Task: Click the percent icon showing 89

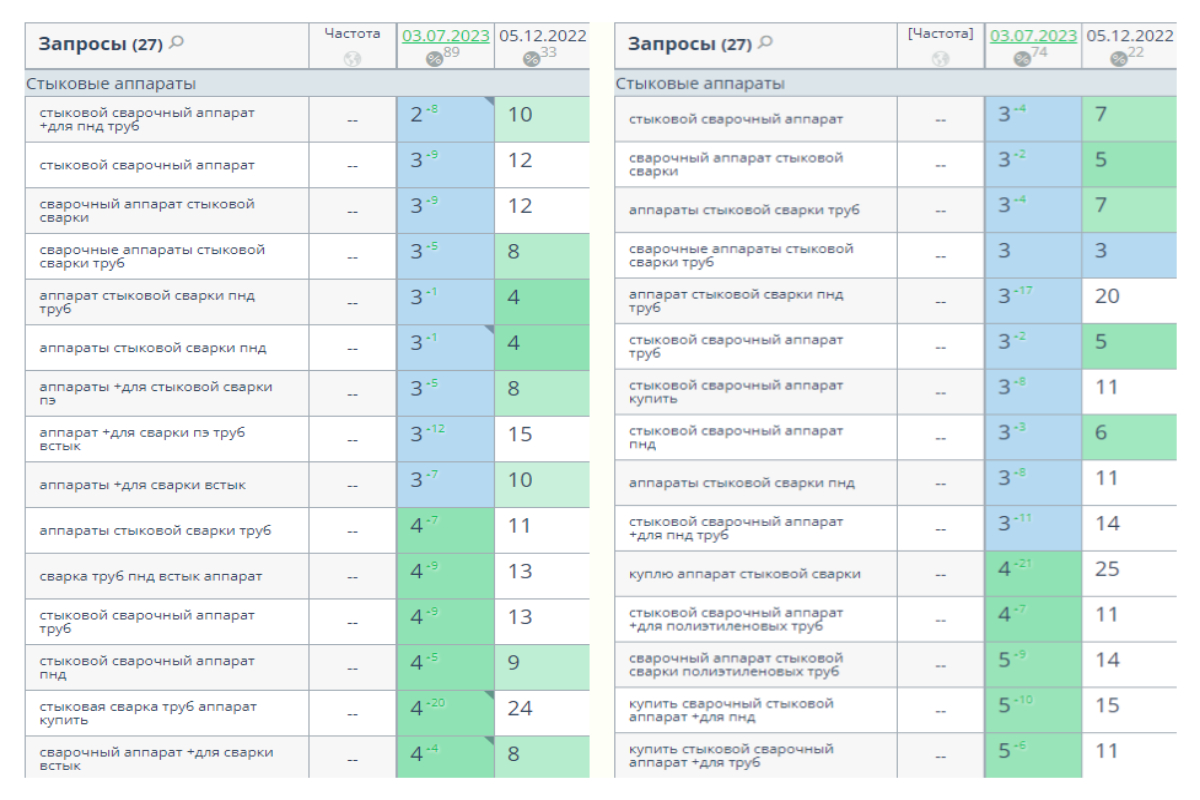Action: tap(435, 59)
